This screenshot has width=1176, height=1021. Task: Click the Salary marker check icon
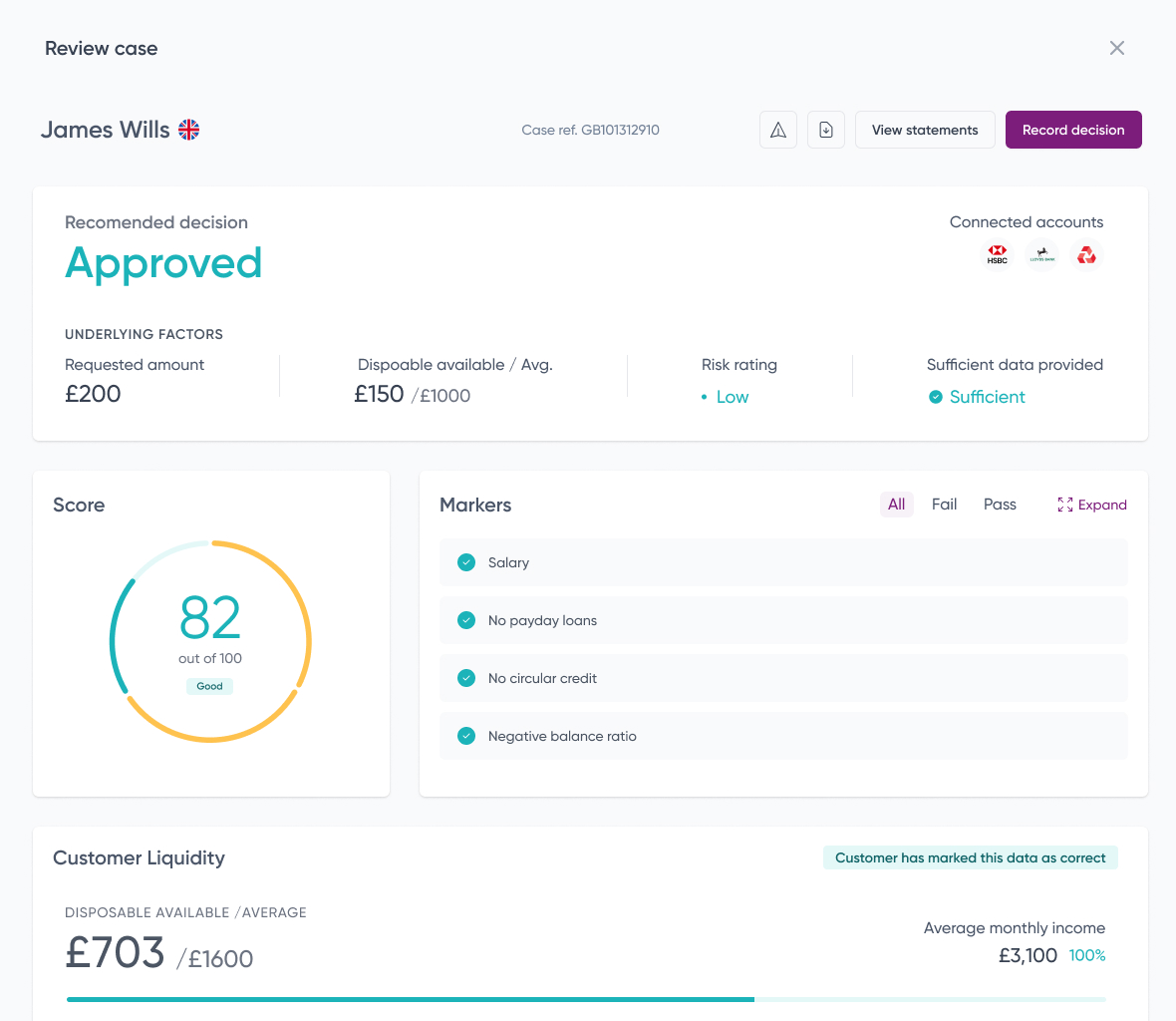coord(466,562)
